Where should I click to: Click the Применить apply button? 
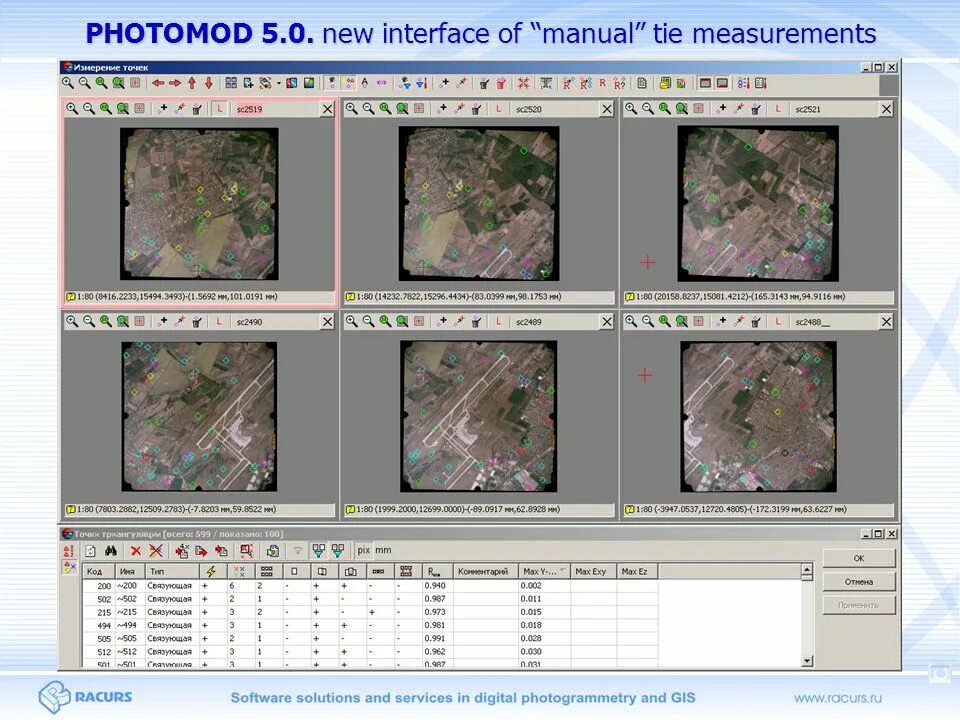[858, 605]
